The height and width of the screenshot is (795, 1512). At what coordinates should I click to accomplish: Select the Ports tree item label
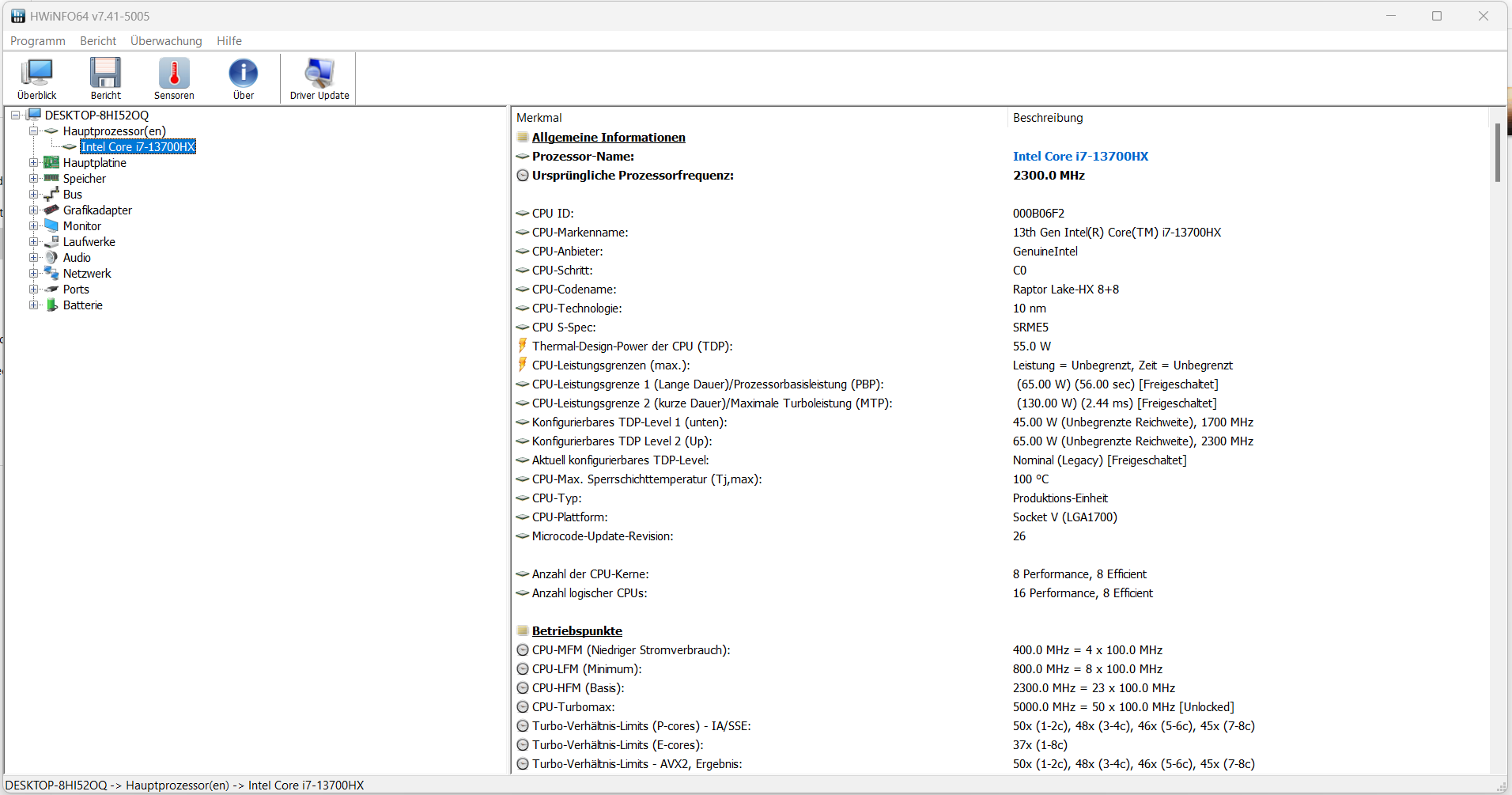coord(76,290)
